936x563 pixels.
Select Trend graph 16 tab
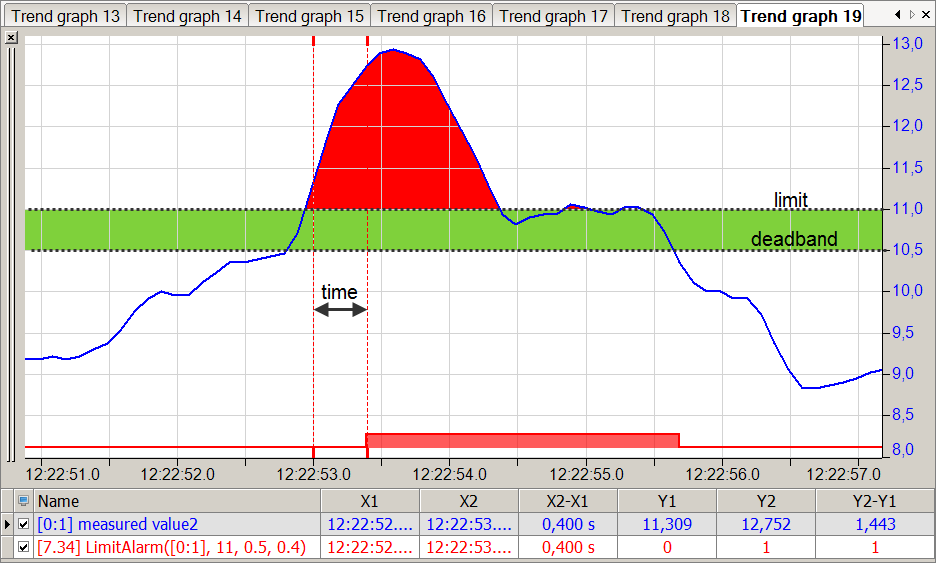[432, 16]
